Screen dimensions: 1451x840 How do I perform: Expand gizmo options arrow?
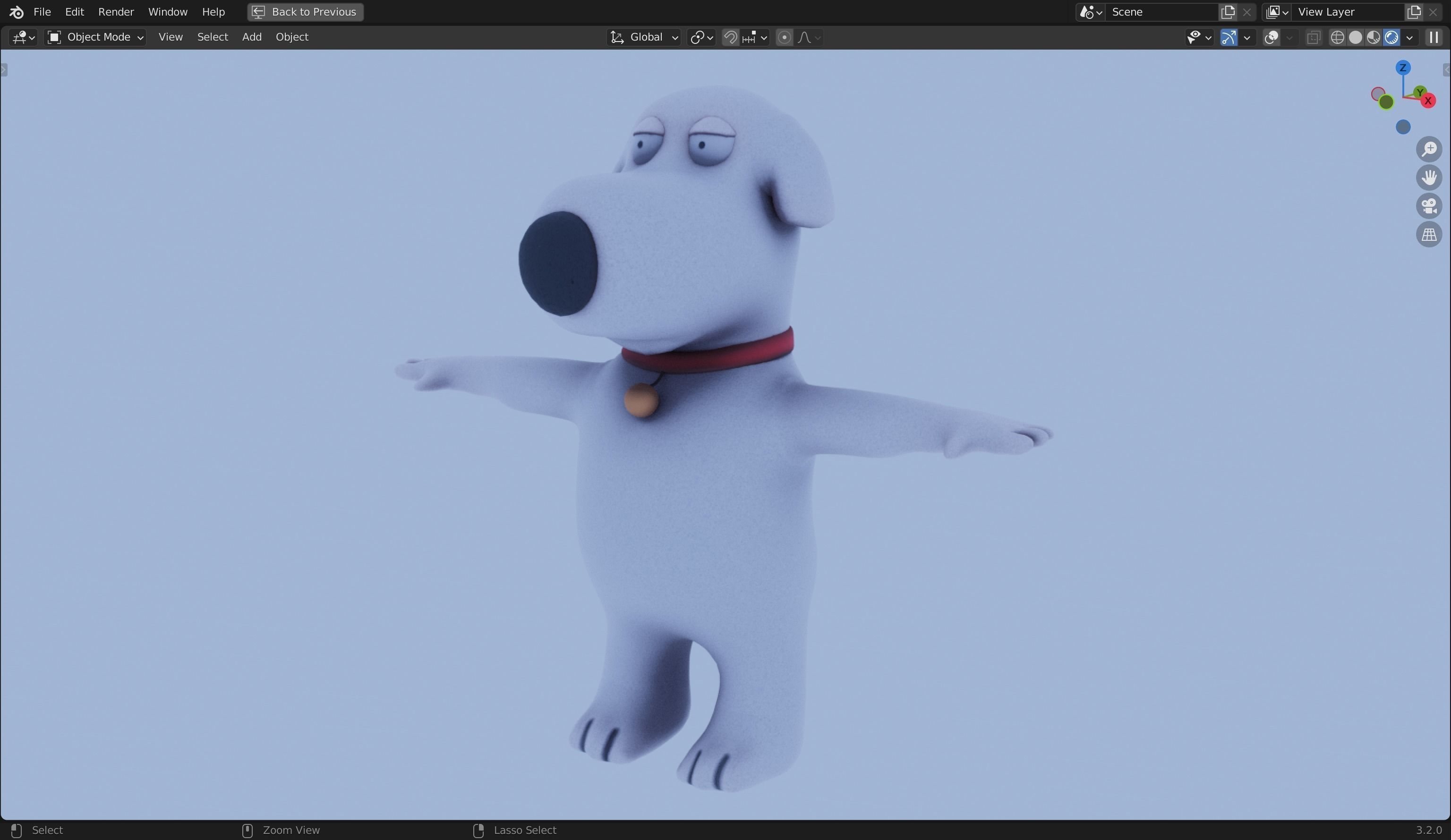click(x=1247, y=37)
